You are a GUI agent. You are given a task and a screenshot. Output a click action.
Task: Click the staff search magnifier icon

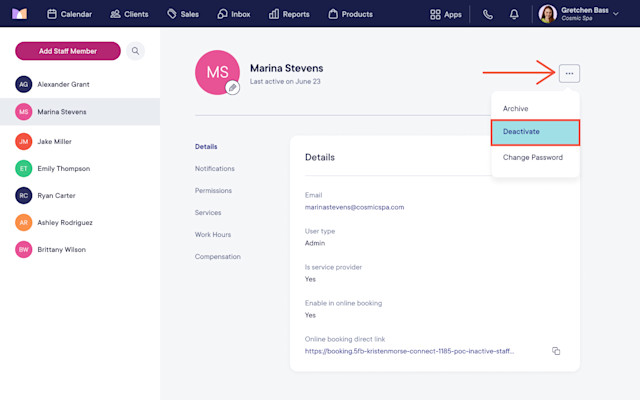(x=135, y=51)
